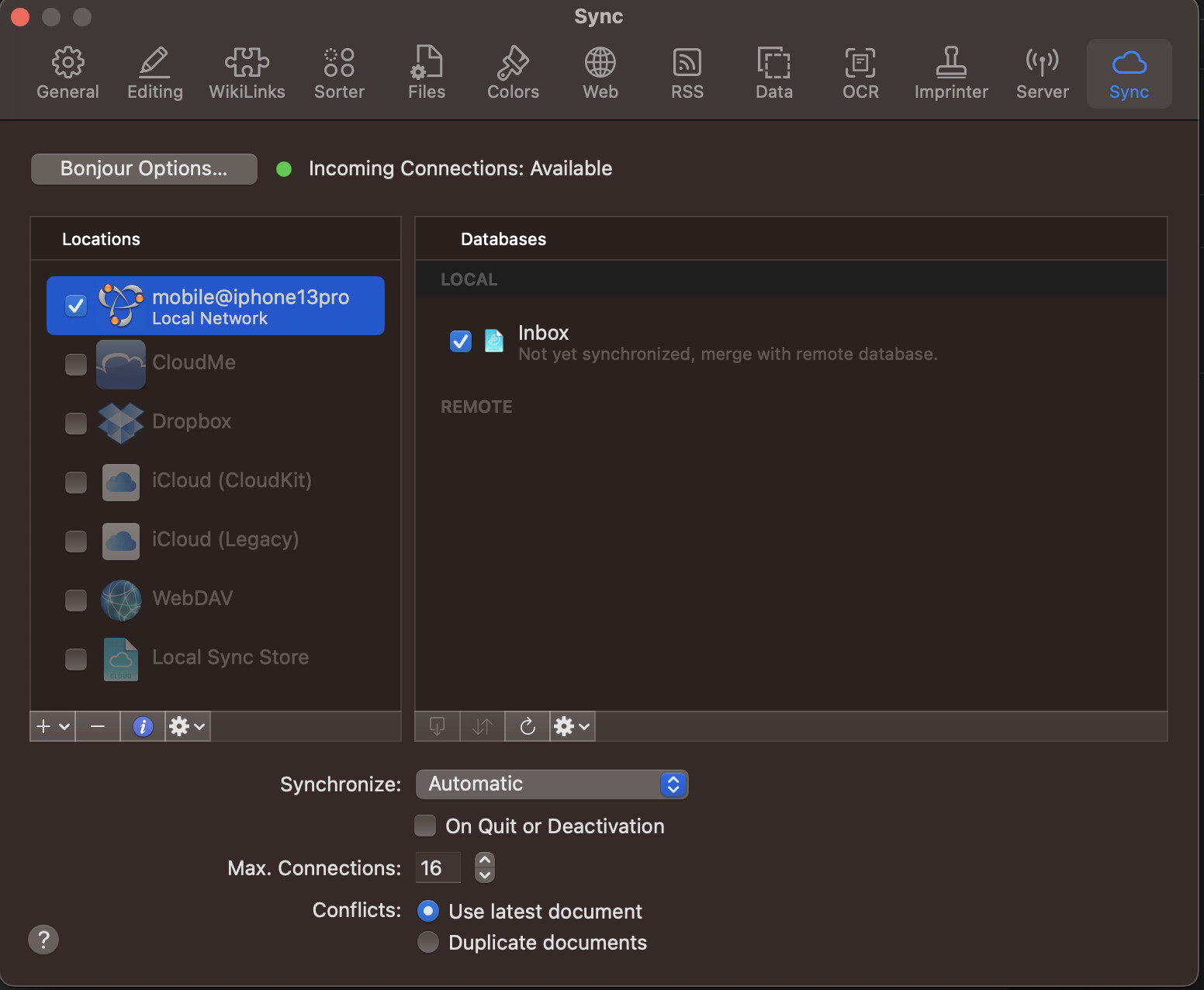1204x990 pixels.
Task: Open the Web preferences icon
Action: click(599, 72)
